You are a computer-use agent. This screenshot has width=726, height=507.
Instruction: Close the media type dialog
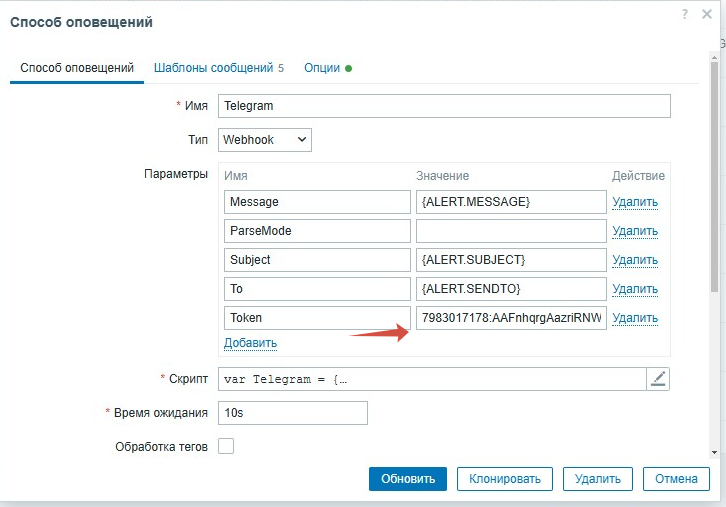707,14
